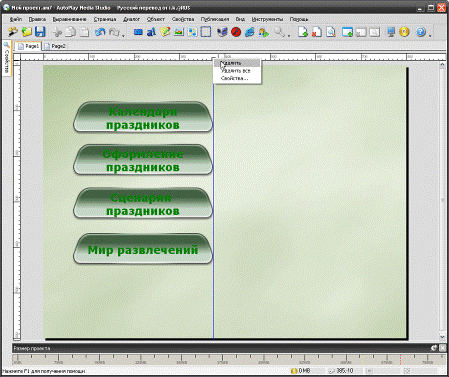The height and width of the screenshot is (377, 449).
Task: Open dropdown arrow next to the Redo icon
Action: pos(123,35)
